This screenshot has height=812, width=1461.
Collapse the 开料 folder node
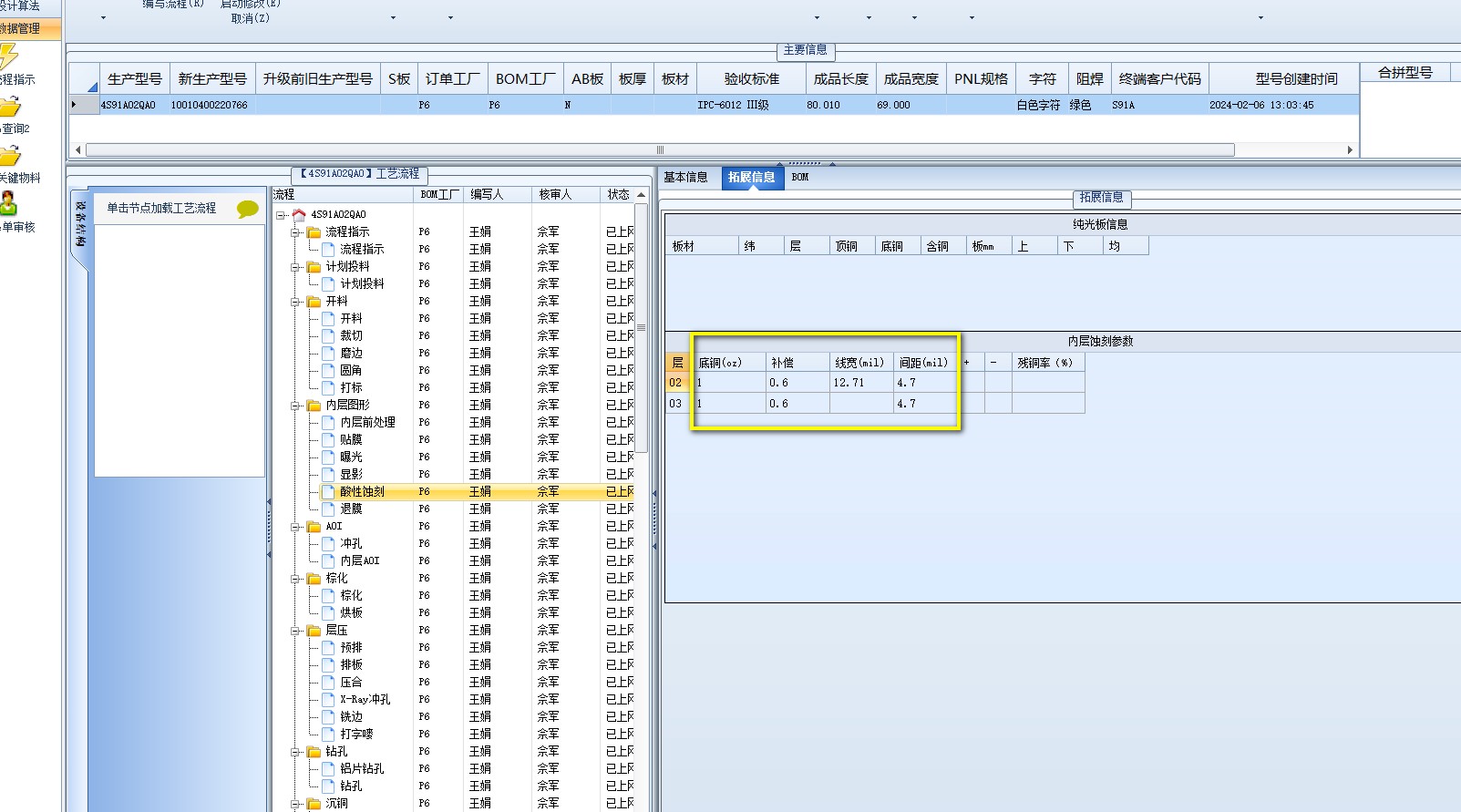click(296, 302)
